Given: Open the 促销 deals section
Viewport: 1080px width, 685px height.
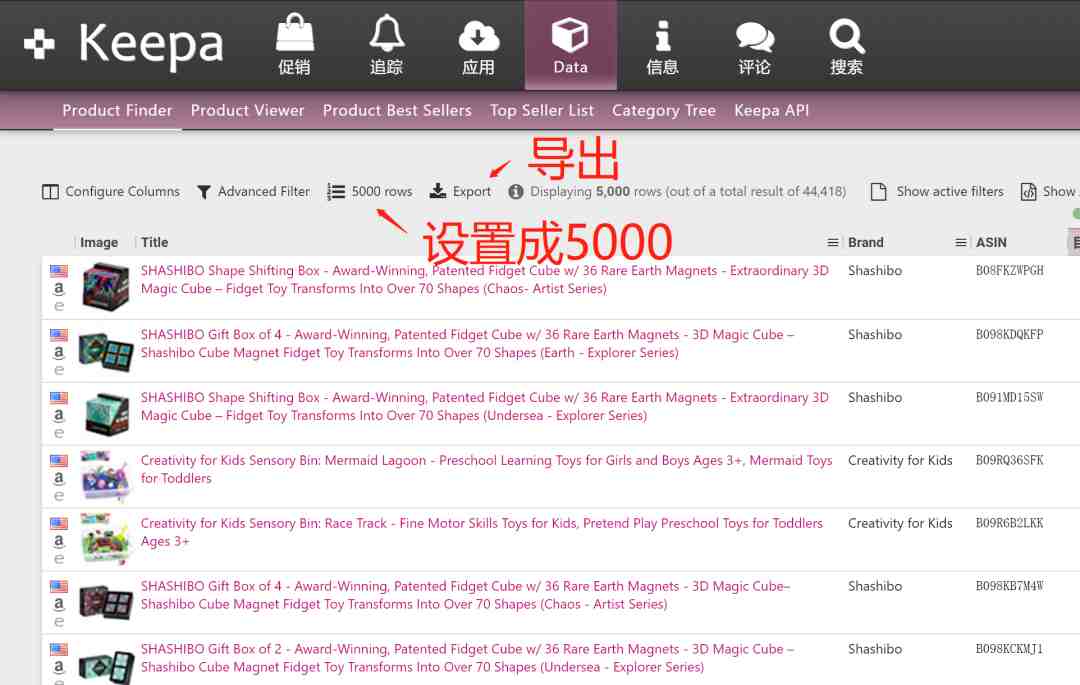Looking at the screenshot, I should coord(294,45).
